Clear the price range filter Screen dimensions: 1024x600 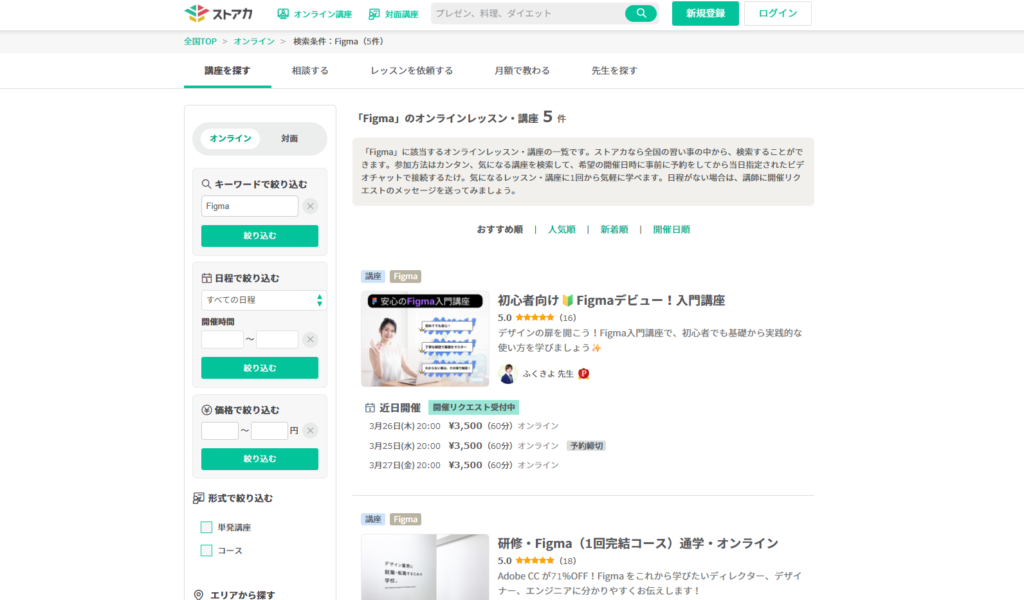310,431
